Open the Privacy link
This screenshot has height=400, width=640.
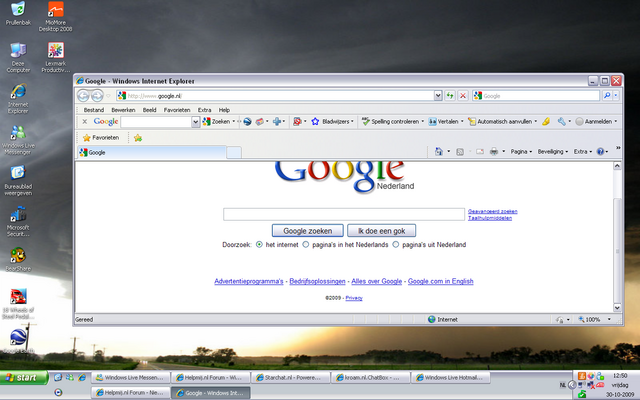point(354,298)
